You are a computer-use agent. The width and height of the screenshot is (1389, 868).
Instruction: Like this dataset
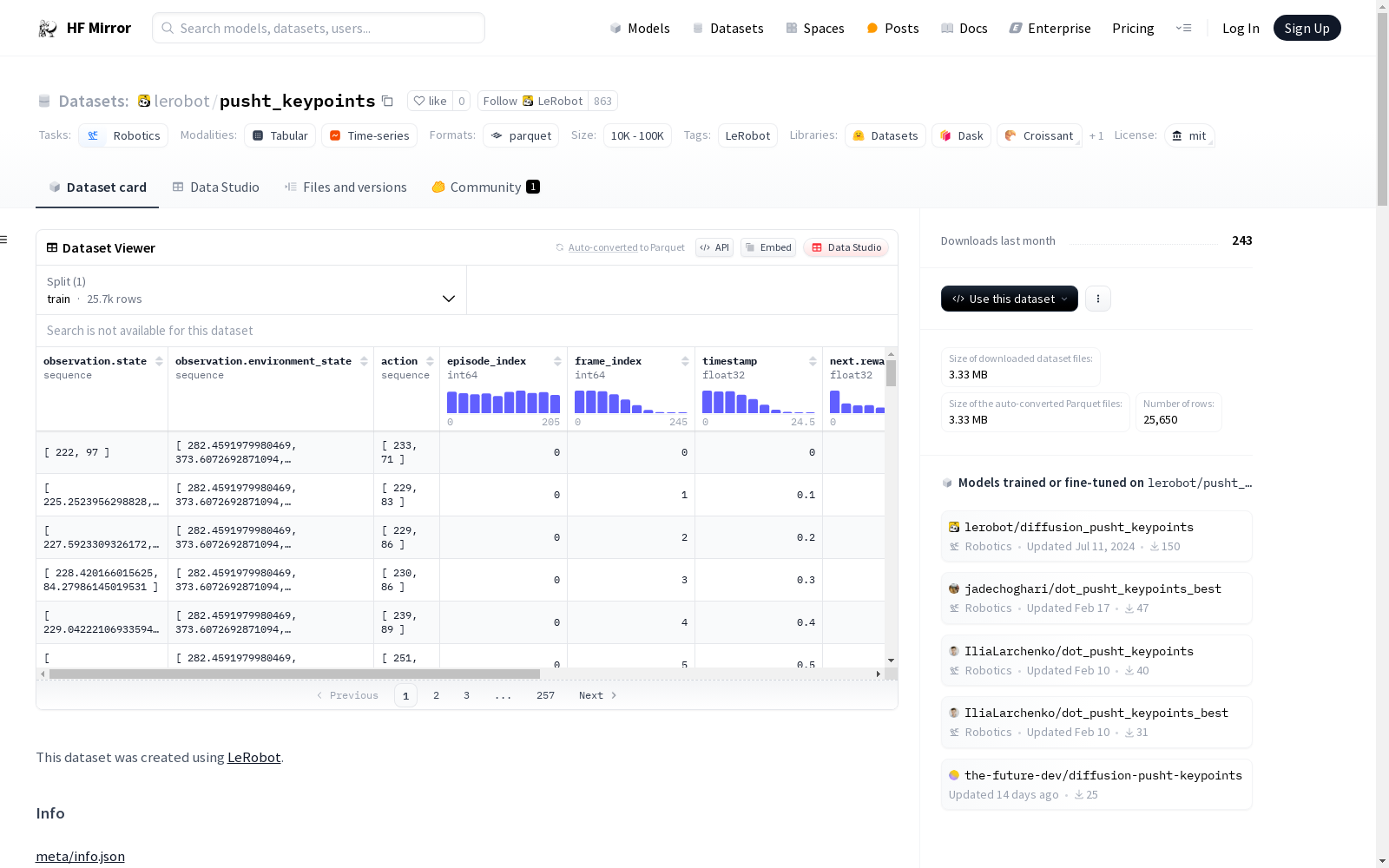click(x=430, y=102)
